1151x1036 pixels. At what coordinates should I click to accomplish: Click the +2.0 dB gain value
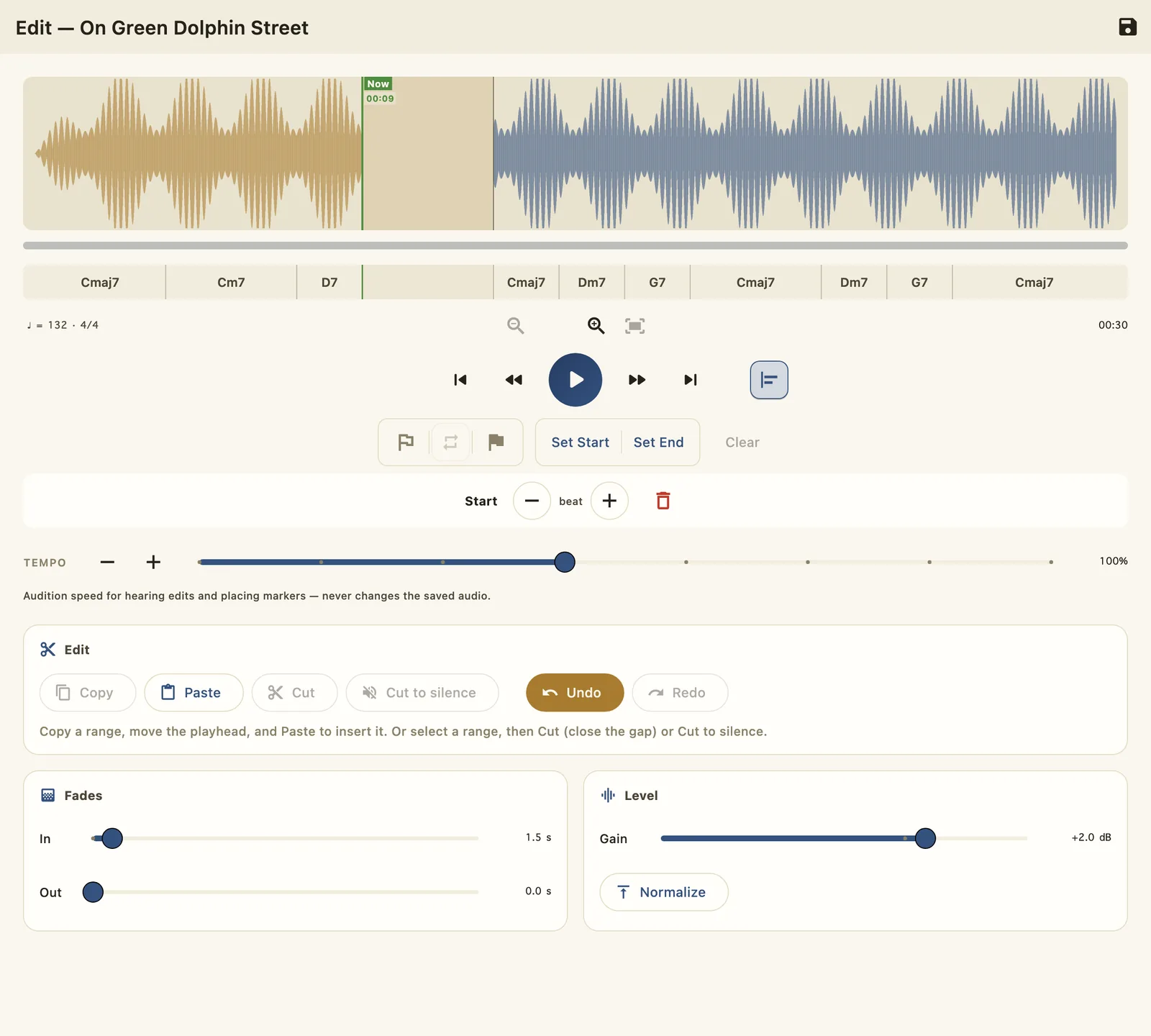pos(1091,837)
